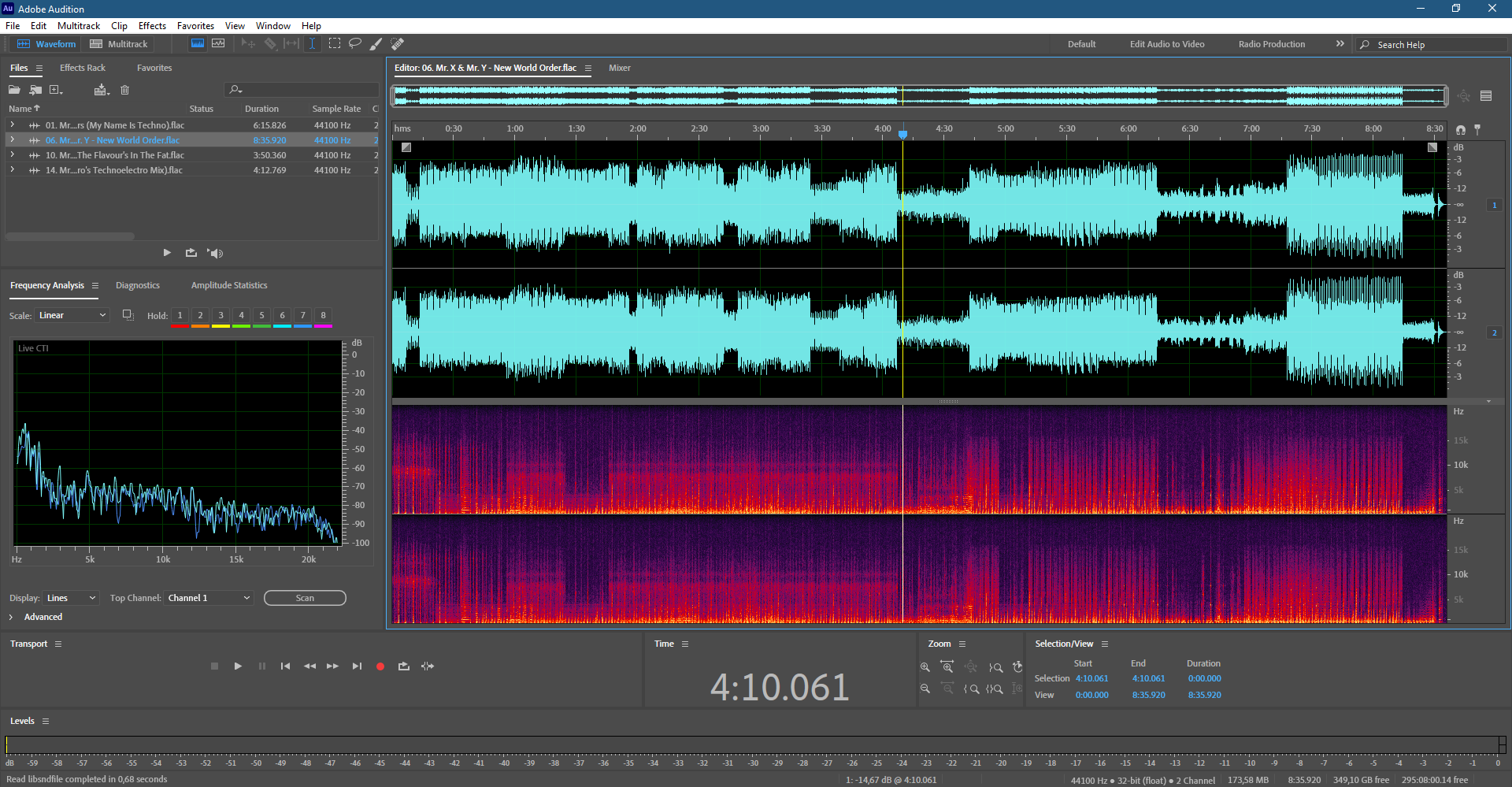The image size is (1512, 787).
Task: Select the Radio Production workspace
Action: (x=1272, y=44)
